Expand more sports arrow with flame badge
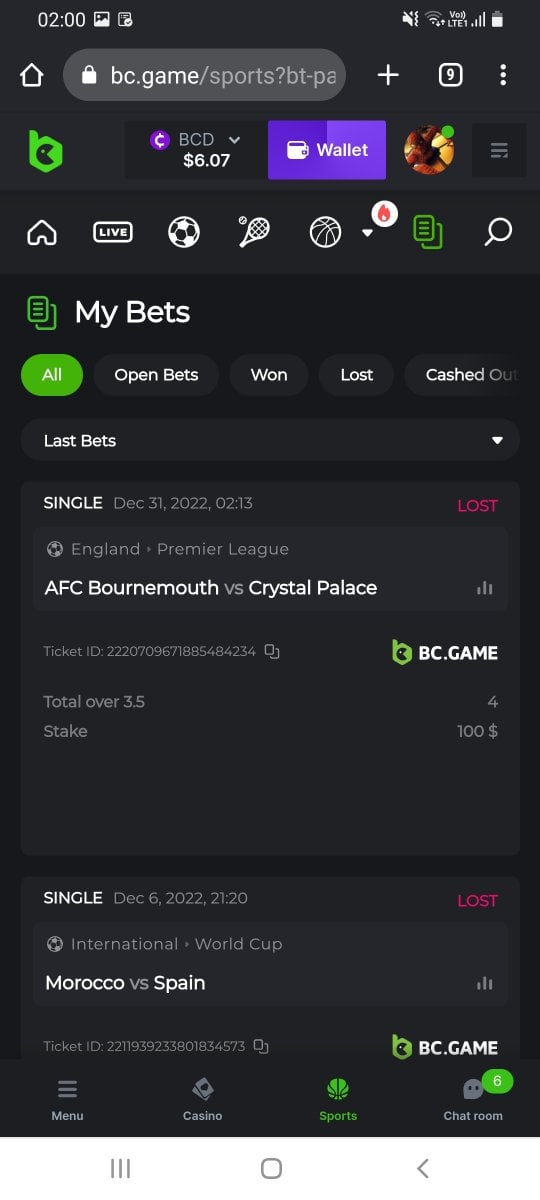The image size is (540, 1200). (x=367, y=232)
